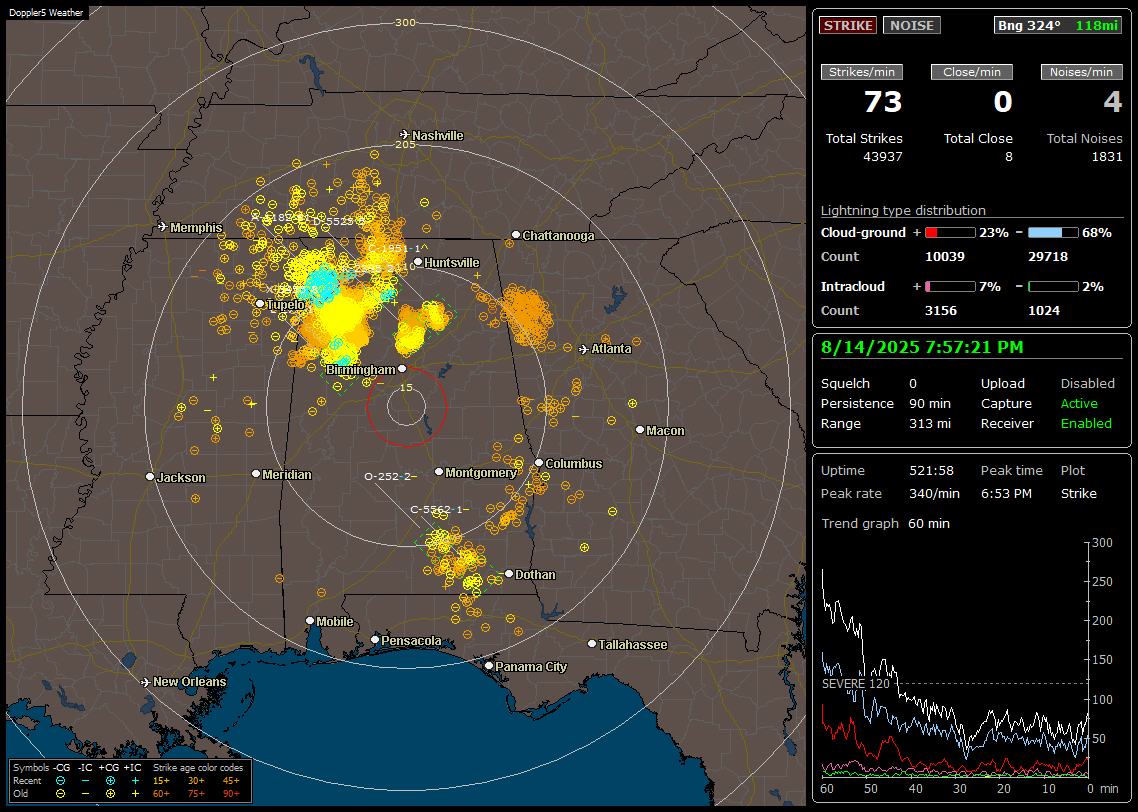
Task: Click the Total Strikes count 43937
Action: point(883,157)
